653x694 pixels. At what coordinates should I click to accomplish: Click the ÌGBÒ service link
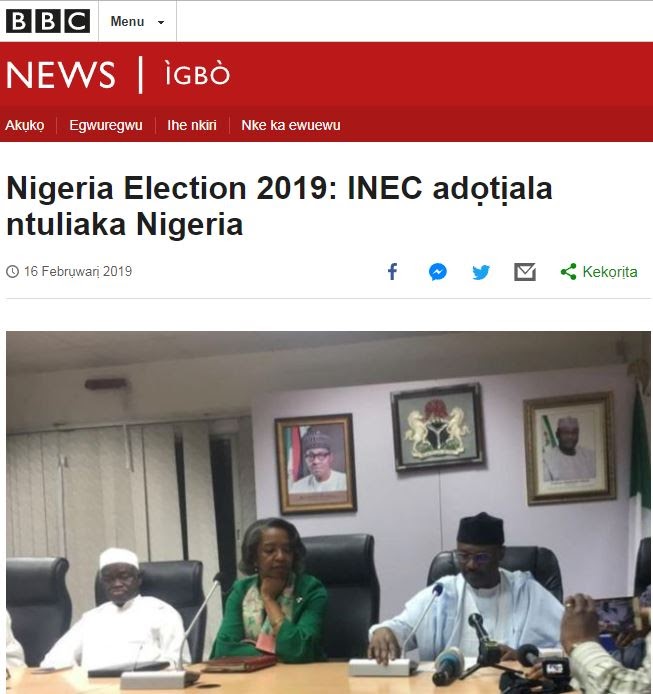(197, 74)
